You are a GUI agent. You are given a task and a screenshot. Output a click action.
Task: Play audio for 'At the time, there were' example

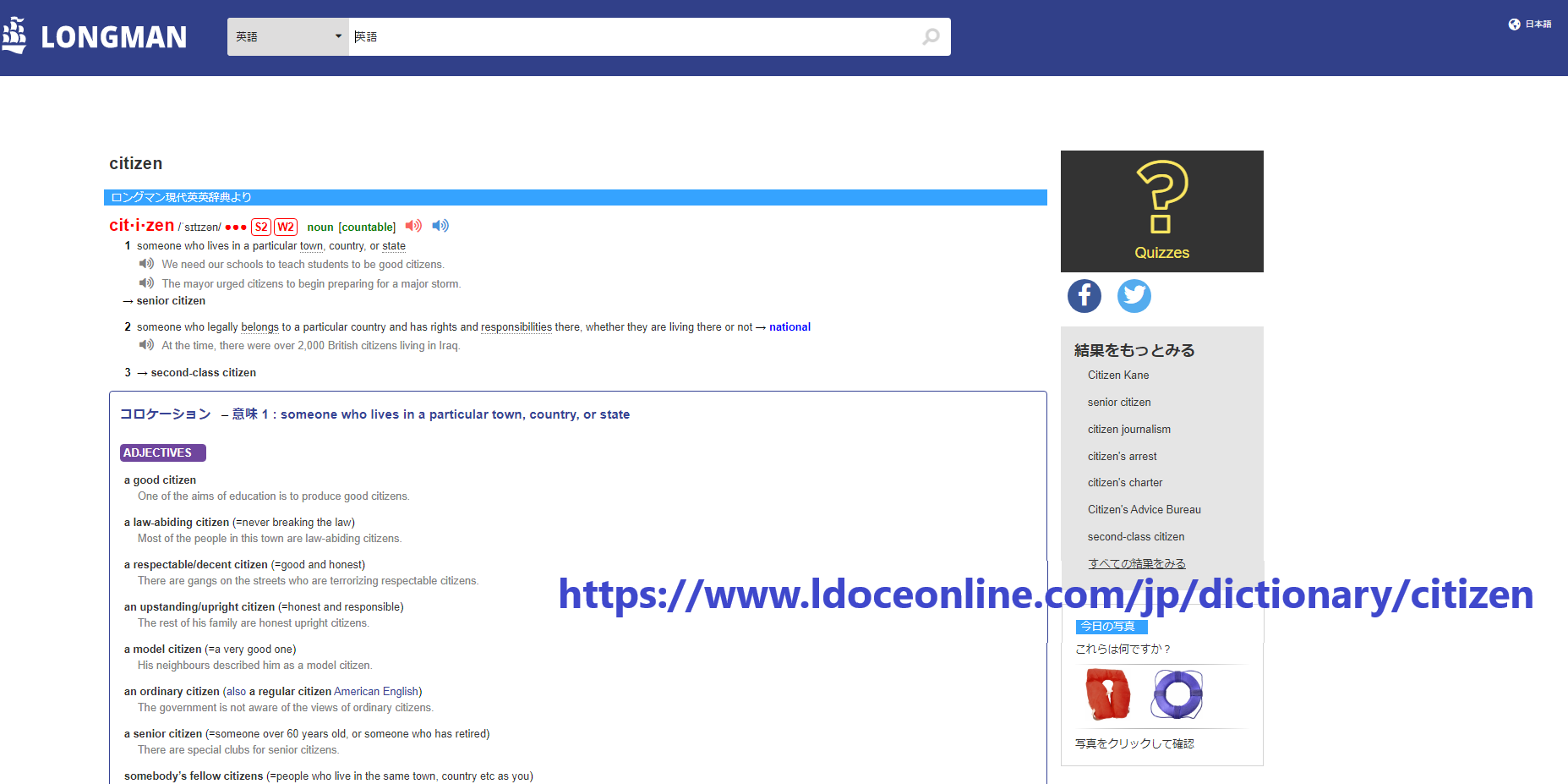point(146,345)
